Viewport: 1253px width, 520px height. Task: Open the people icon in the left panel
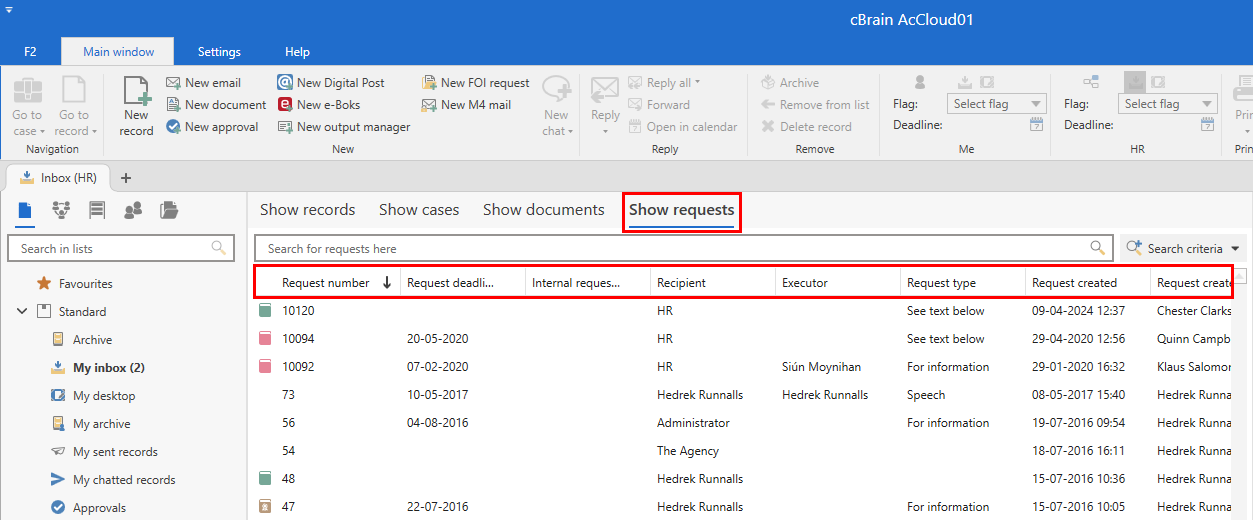132,210
